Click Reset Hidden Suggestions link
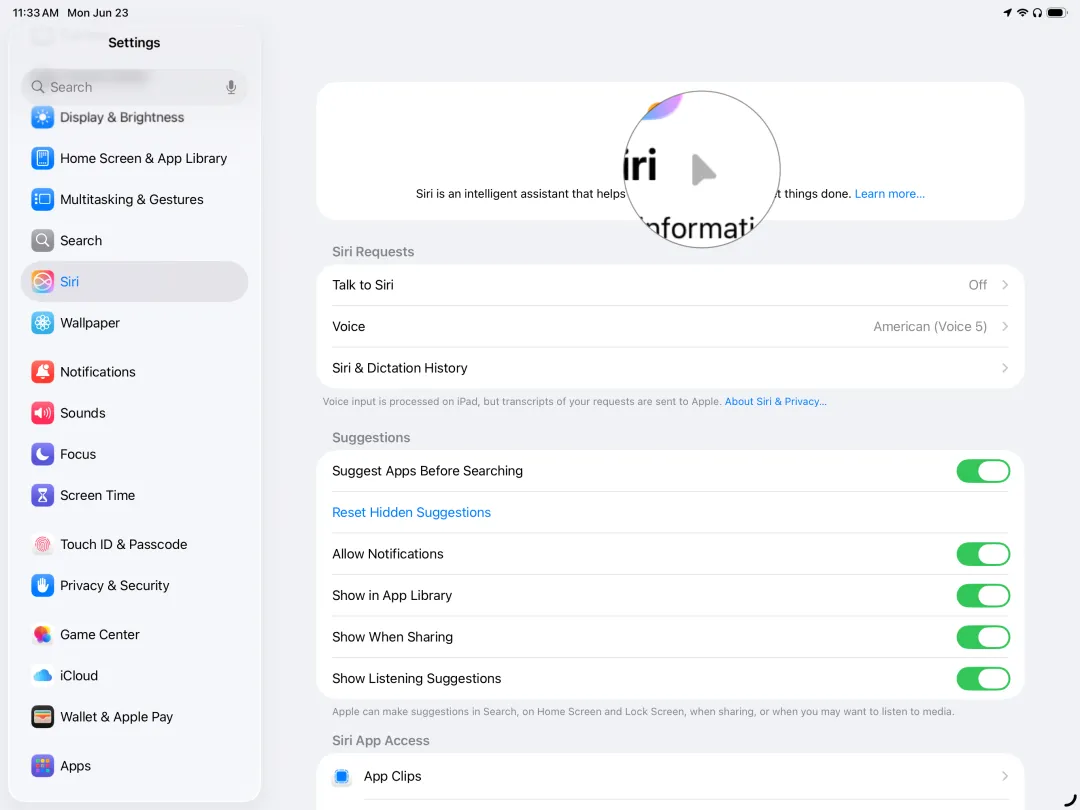Viewport: 1080px width, 810px height. tap(411, 512)
